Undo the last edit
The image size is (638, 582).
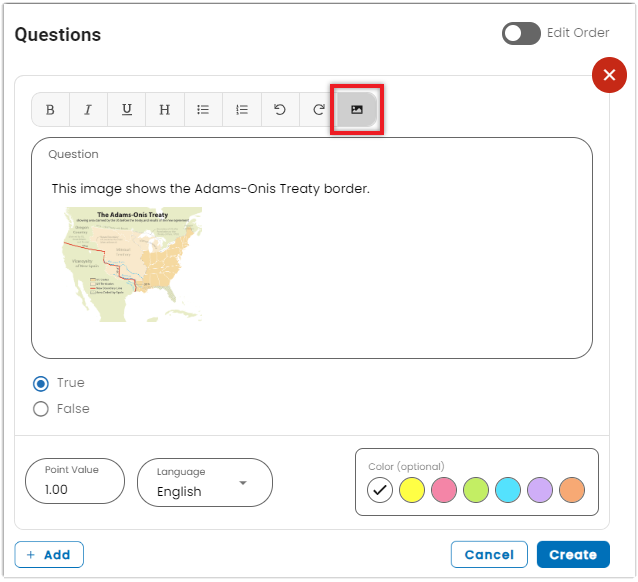(280, 110)
